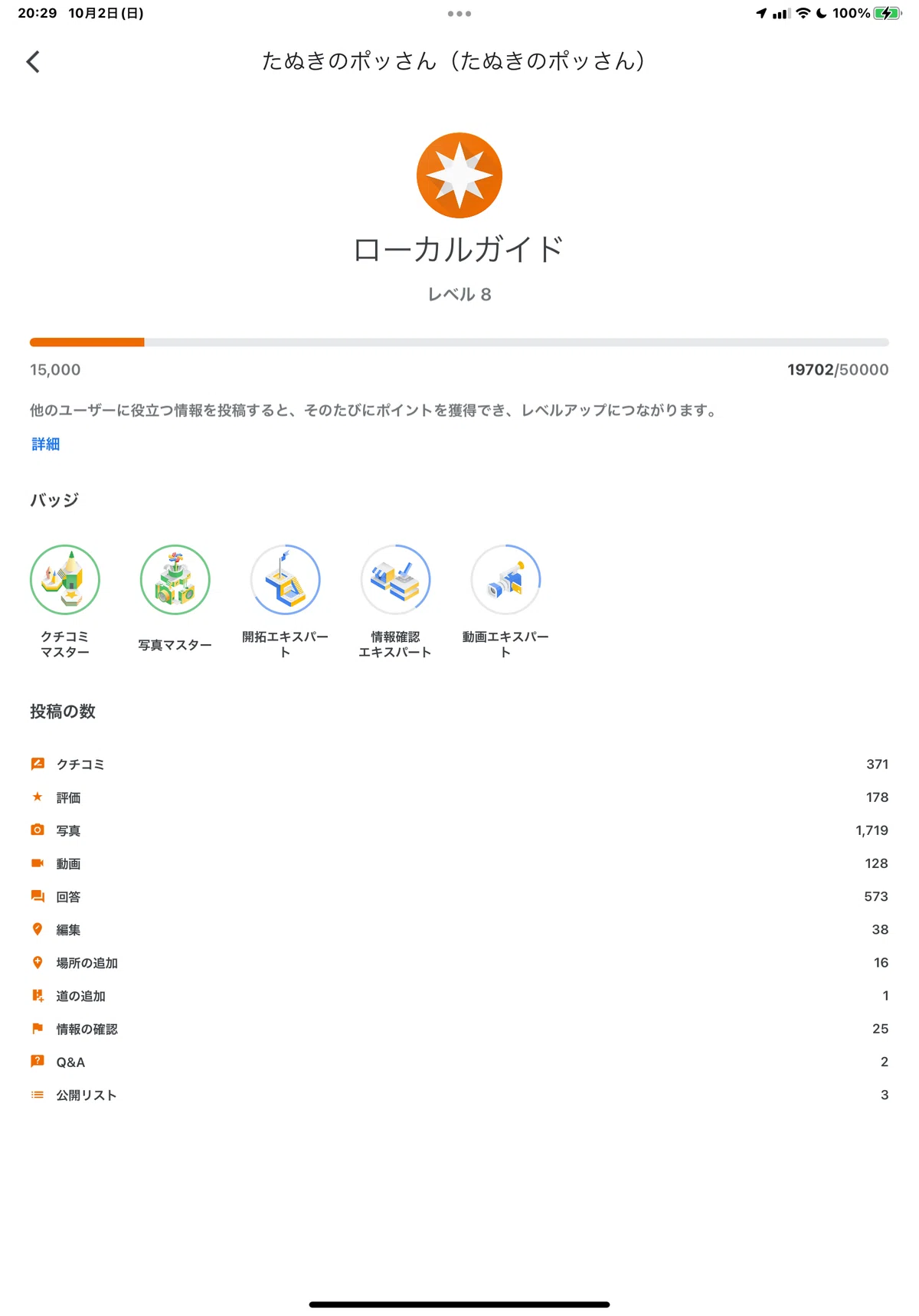The height and width of the screenshot is (1316, 919).
Task: Tap the orange Local Guide star emblem
Action: click(x=459, y=175)
